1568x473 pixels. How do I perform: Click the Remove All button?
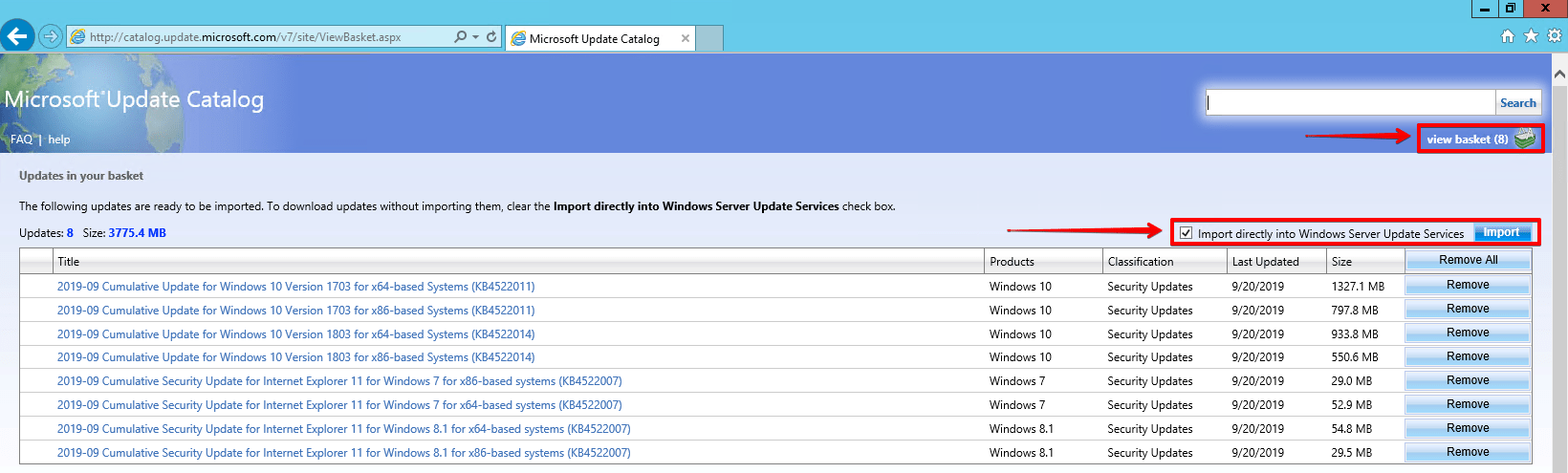click(x=1468, y=260)
